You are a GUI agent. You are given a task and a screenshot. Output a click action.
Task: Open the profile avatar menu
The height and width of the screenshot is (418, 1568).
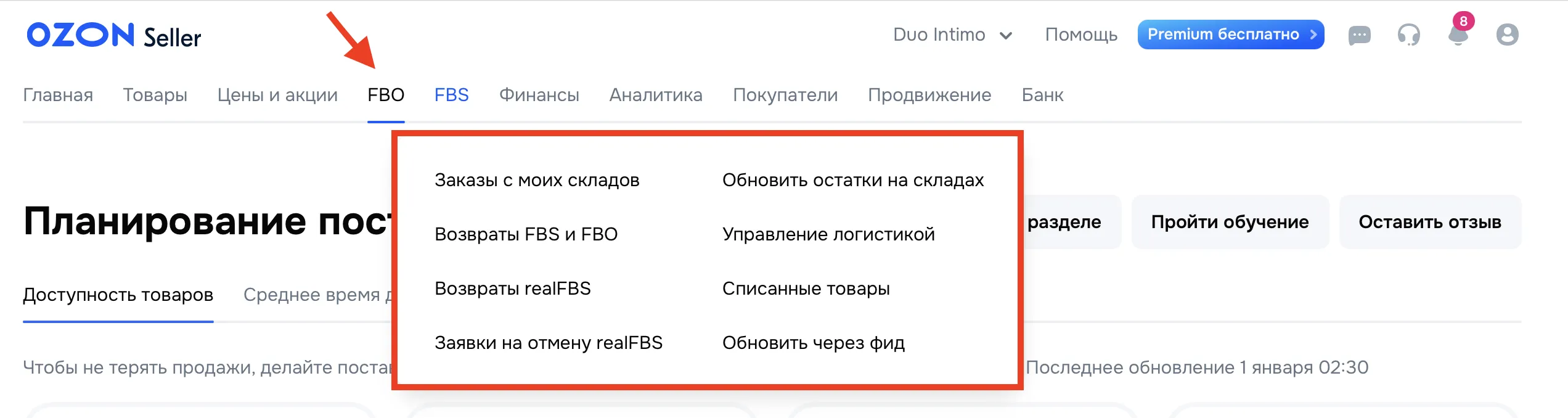click(x=1505, y=35)
